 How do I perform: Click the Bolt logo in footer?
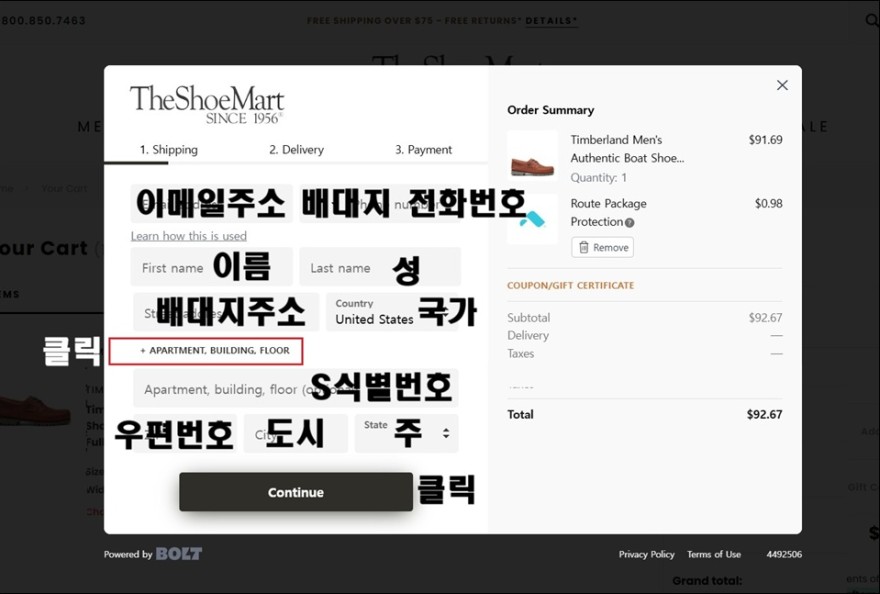(178, 554)
